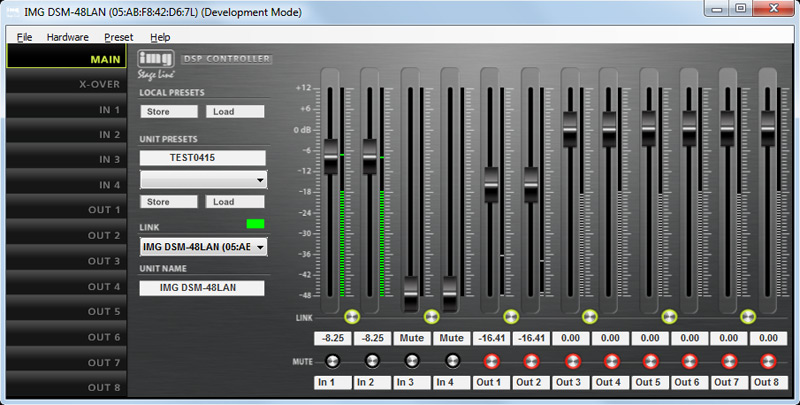Open the Hardware menu

(x=68, y=37)
